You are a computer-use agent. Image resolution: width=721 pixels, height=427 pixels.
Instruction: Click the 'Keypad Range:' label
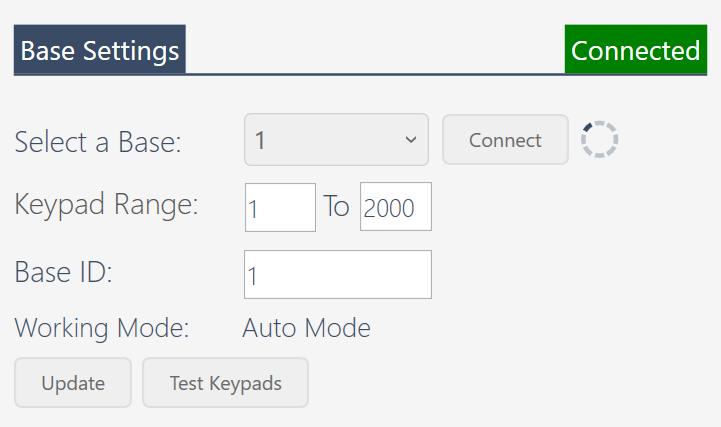(106, 205)
